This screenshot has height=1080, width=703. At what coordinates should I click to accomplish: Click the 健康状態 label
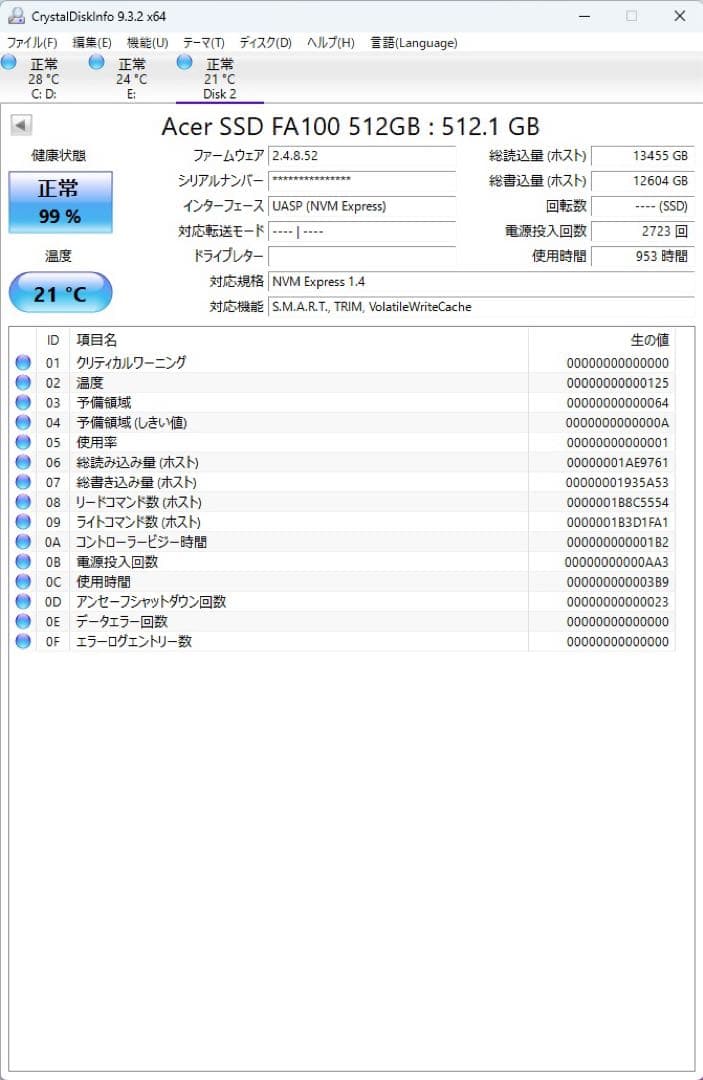click(59, 156)
